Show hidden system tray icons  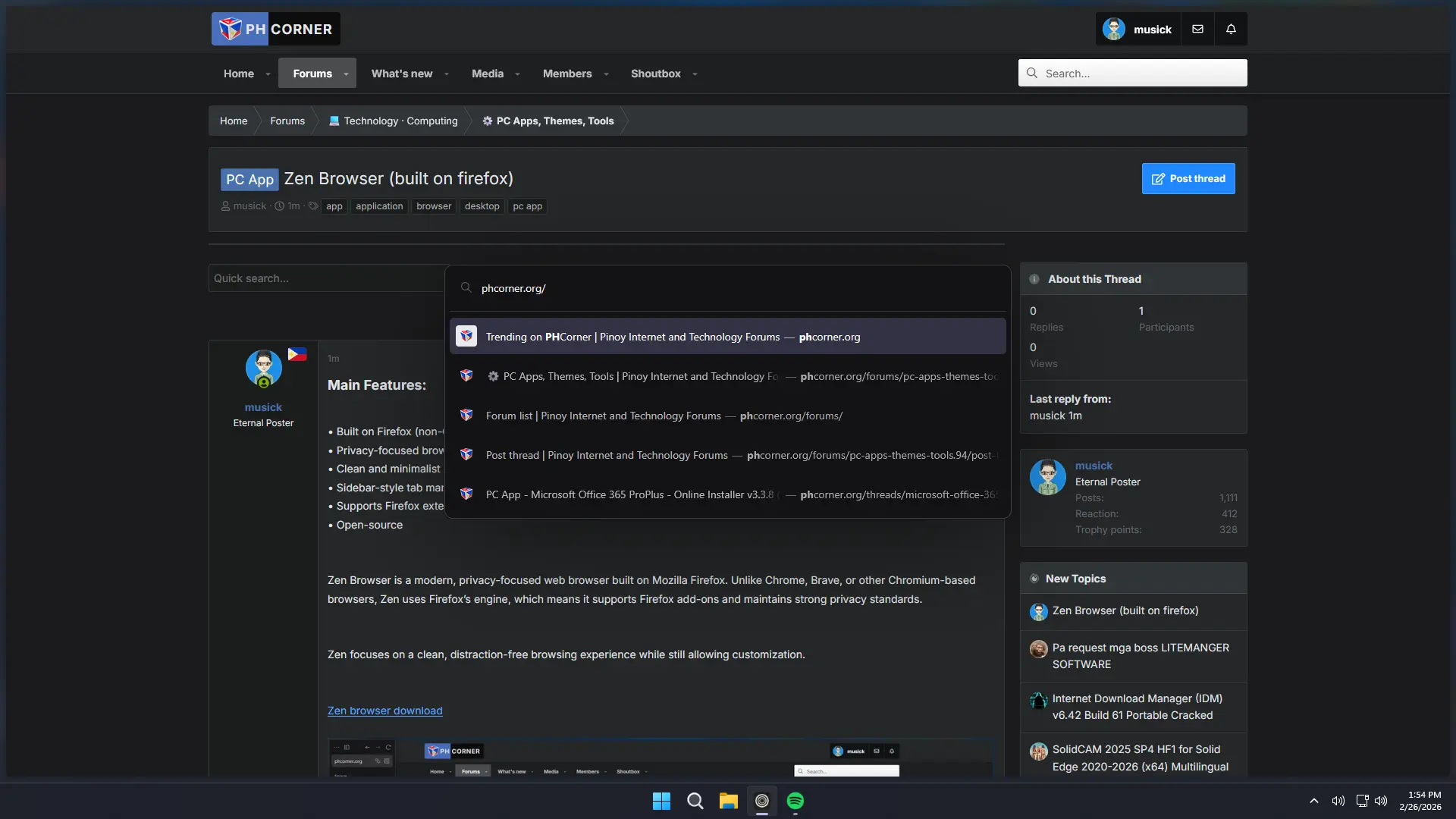point(1314,801)
